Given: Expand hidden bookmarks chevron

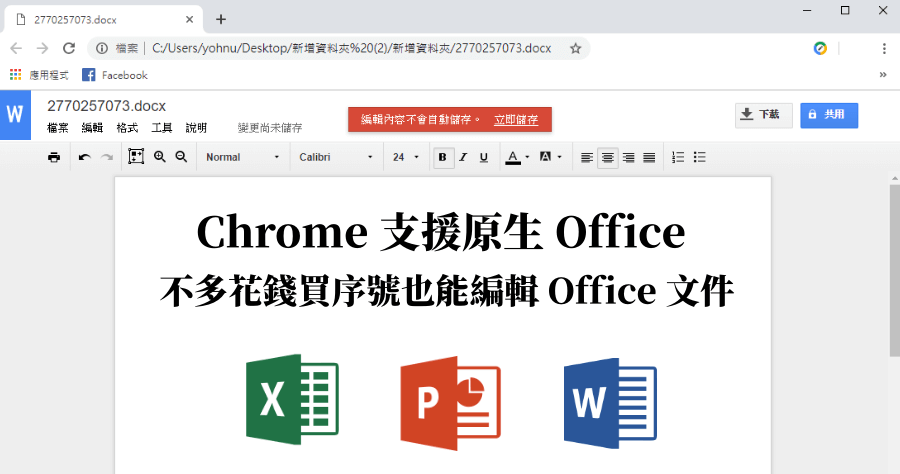Looking at the screenshot, I should [x=883, y=75].
